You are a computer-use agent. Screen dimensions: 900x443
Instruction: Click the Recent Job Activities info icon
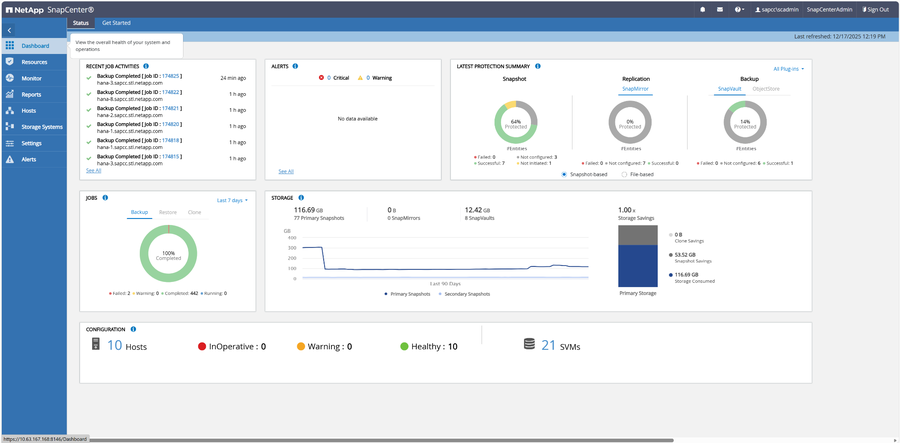(x=146, y=66)
